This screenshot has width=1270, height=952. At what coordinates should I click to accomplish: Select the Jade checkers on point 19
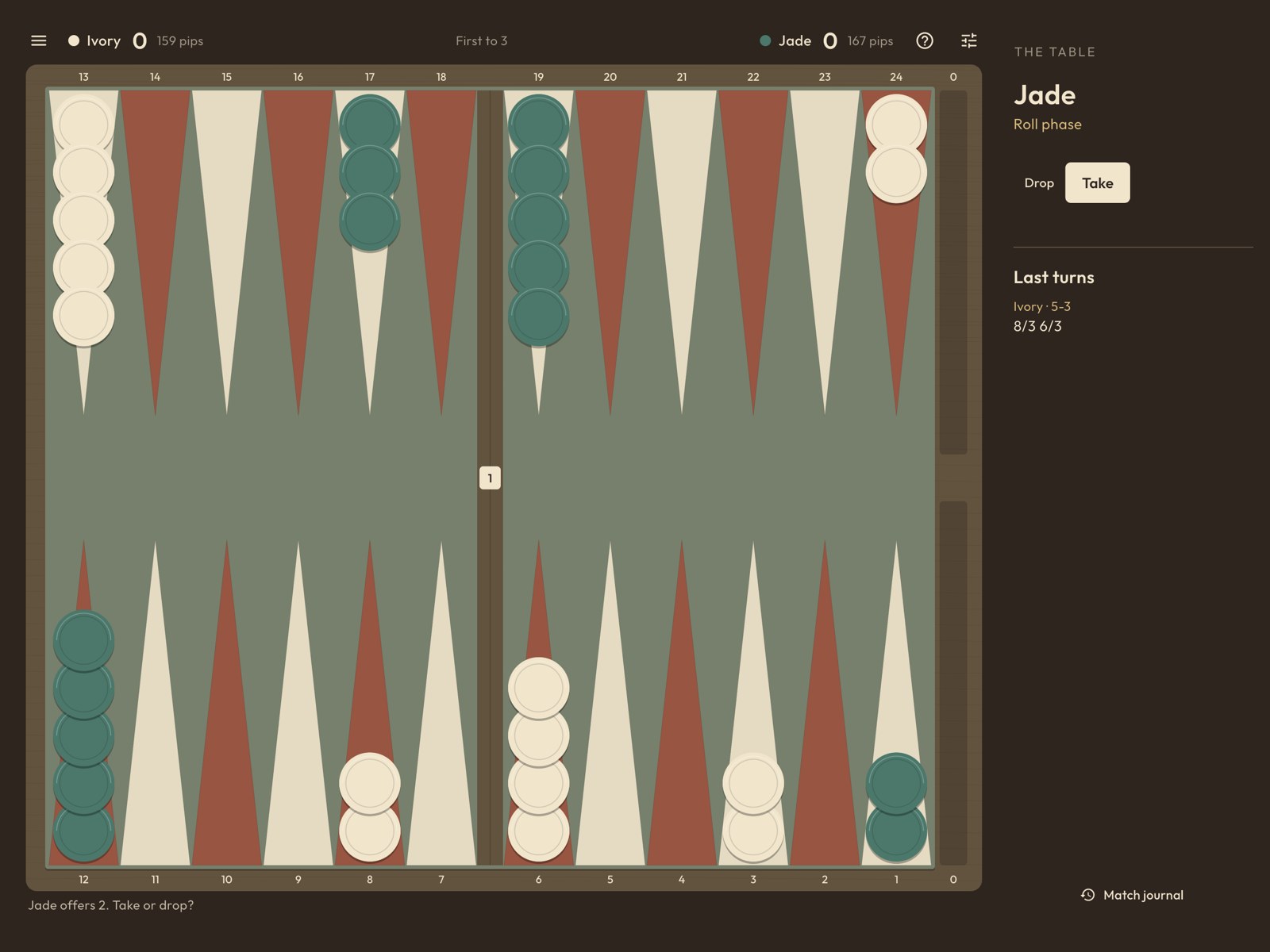(x=539, y=221)
